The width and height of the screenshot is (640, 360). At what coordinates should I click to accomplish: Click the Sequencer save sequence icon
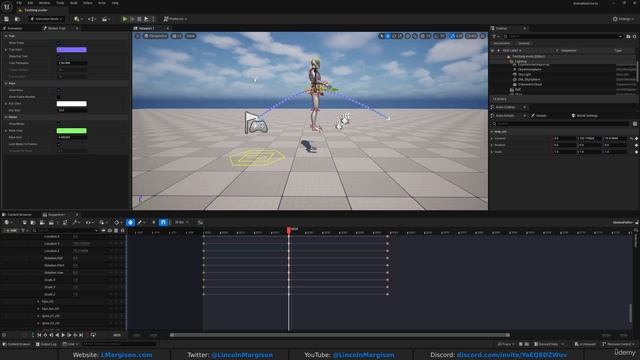(x=24, y=222)
